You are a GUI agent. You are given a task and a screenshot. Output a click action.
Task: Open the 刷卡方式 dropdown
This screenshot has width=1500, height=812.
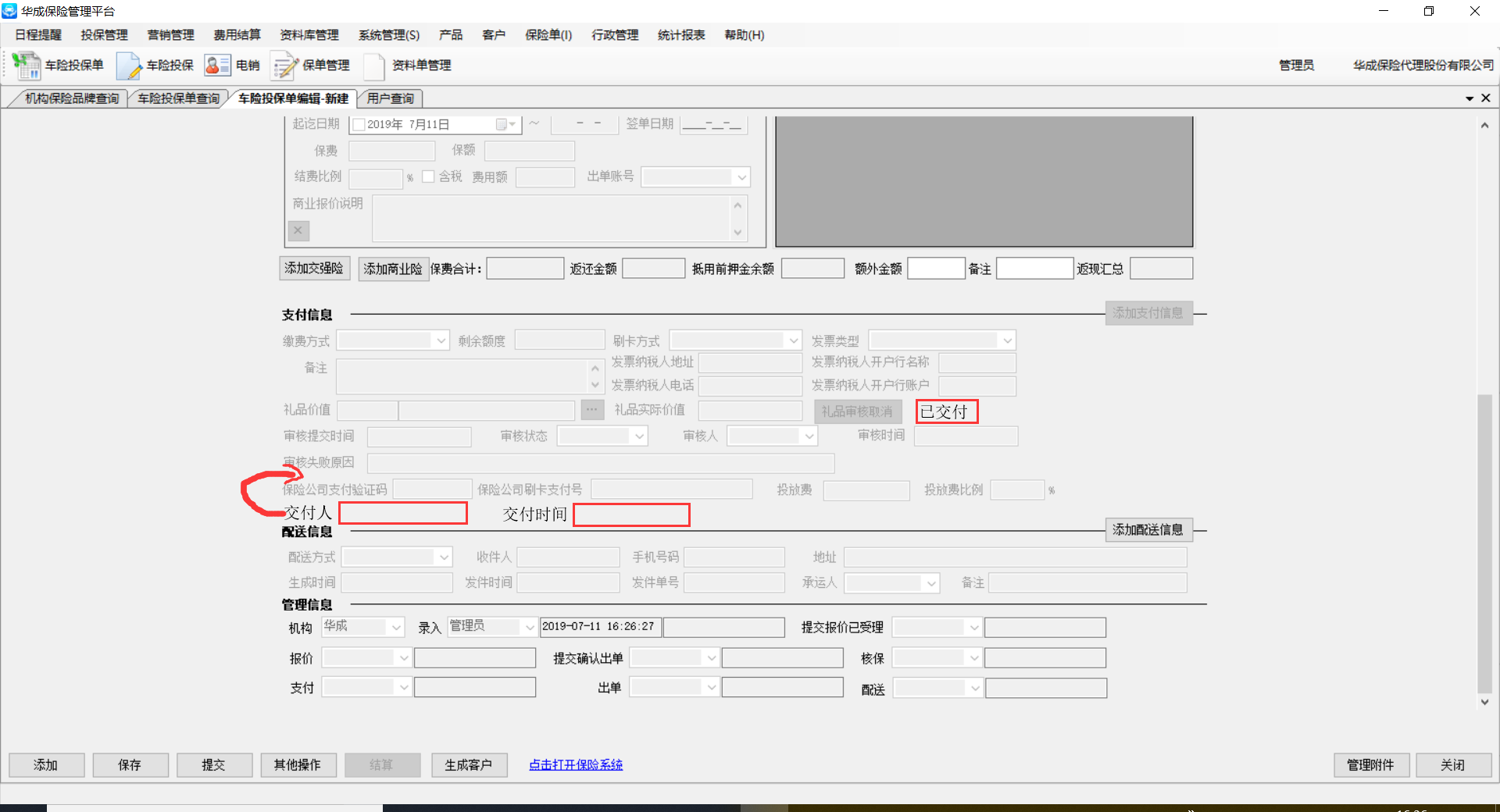(794, 340)
